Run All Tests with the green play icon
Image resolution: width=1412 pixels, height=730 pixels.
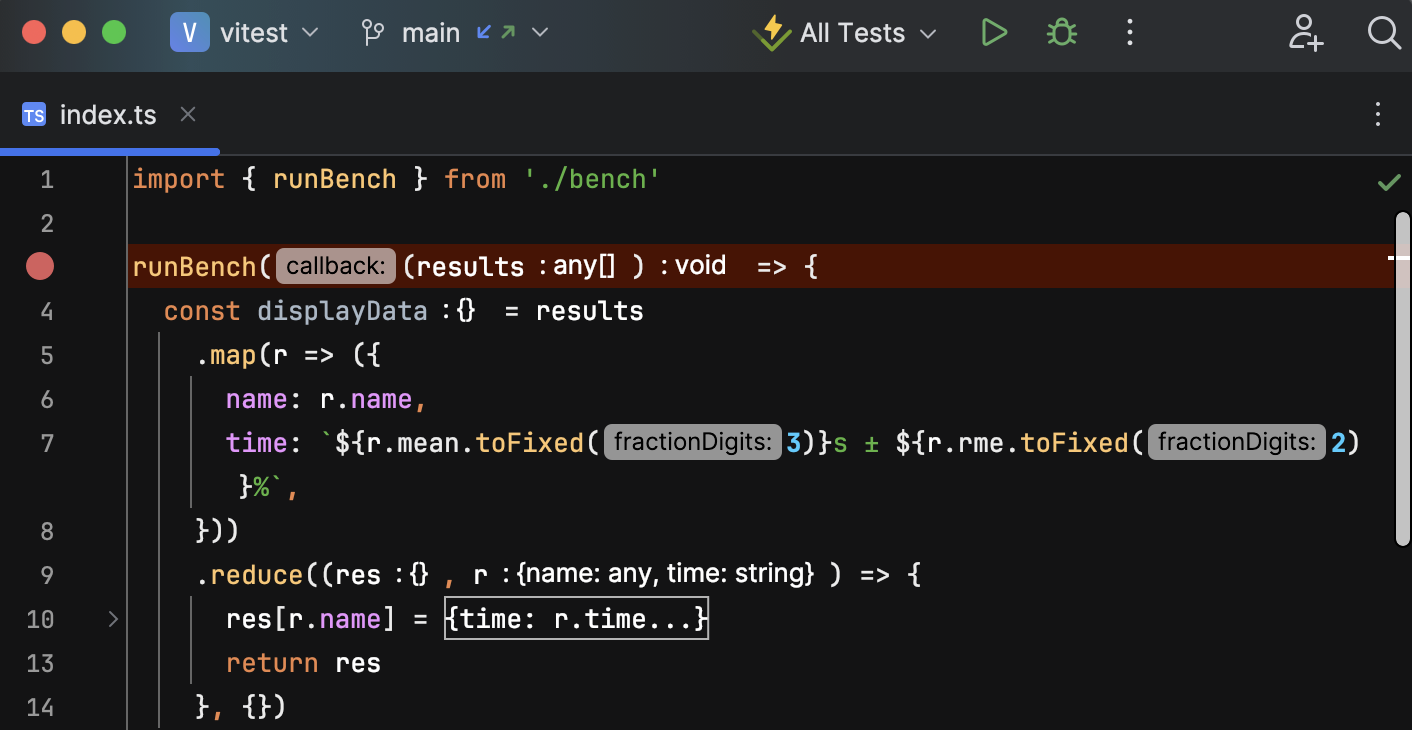pyautogui.click(x=993, y=33)
